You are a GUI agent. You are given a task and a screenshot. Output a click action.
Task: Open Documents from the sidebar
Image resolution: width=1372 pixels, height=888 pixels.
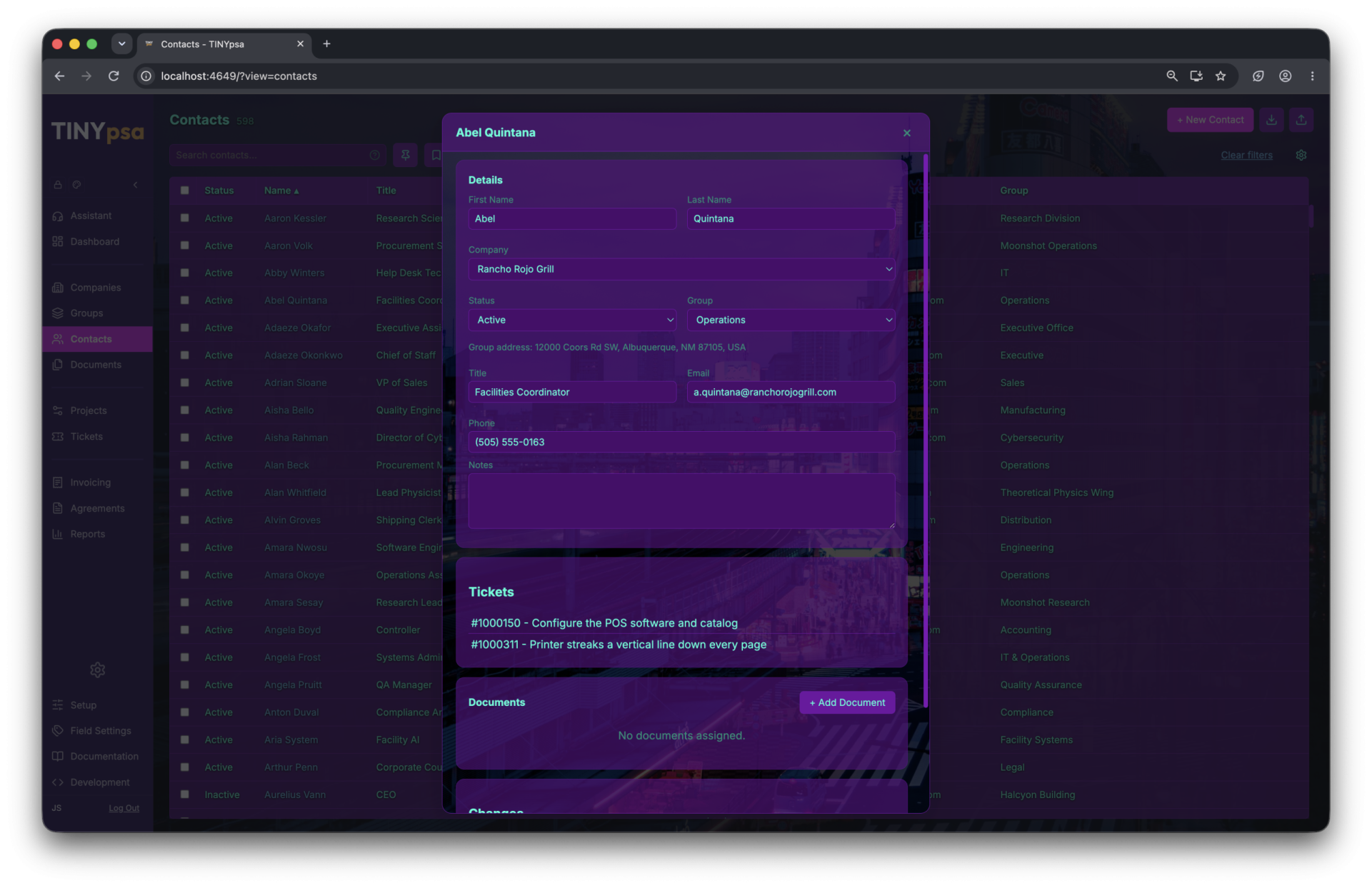(96, 365)
